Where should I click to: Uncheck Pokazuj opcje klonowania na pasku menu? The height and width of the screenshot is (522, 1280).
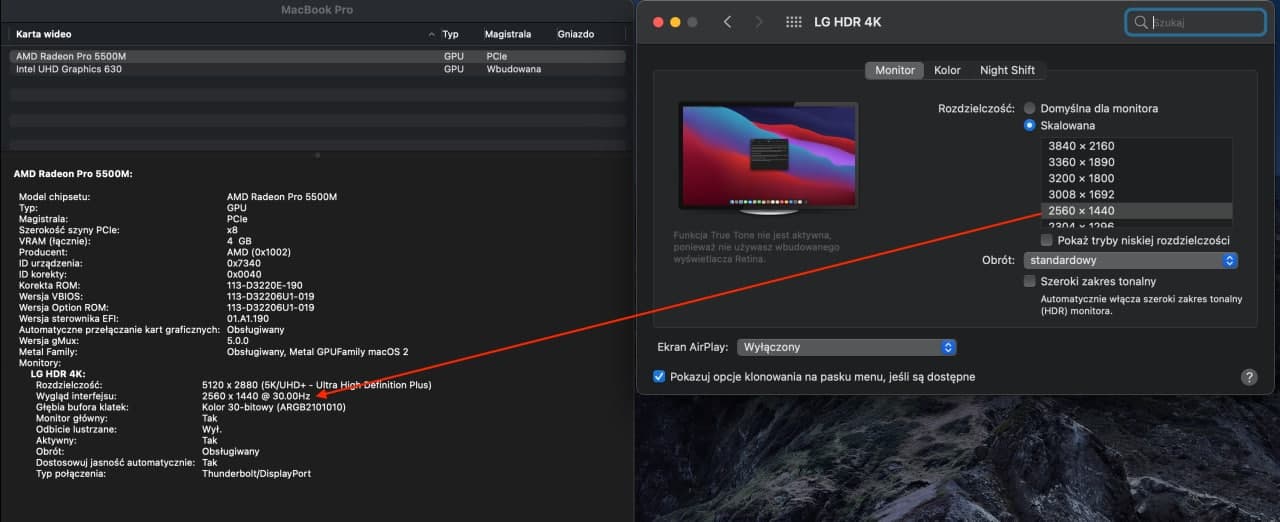pos(659,377)
